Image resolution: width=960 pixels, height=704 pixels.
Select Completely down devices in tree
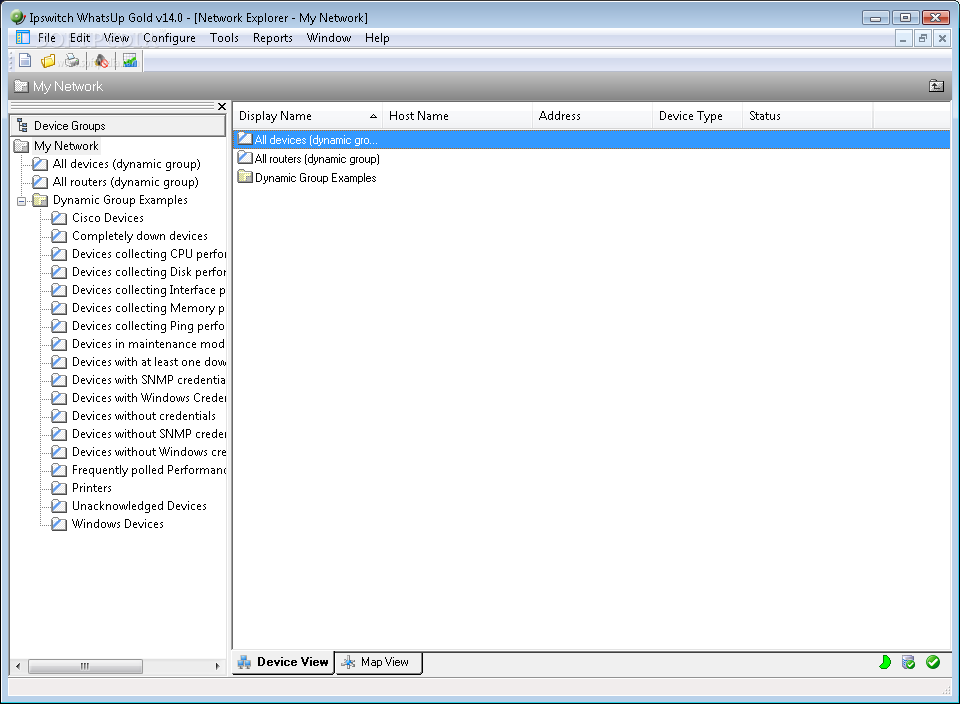tap(140, 236)
